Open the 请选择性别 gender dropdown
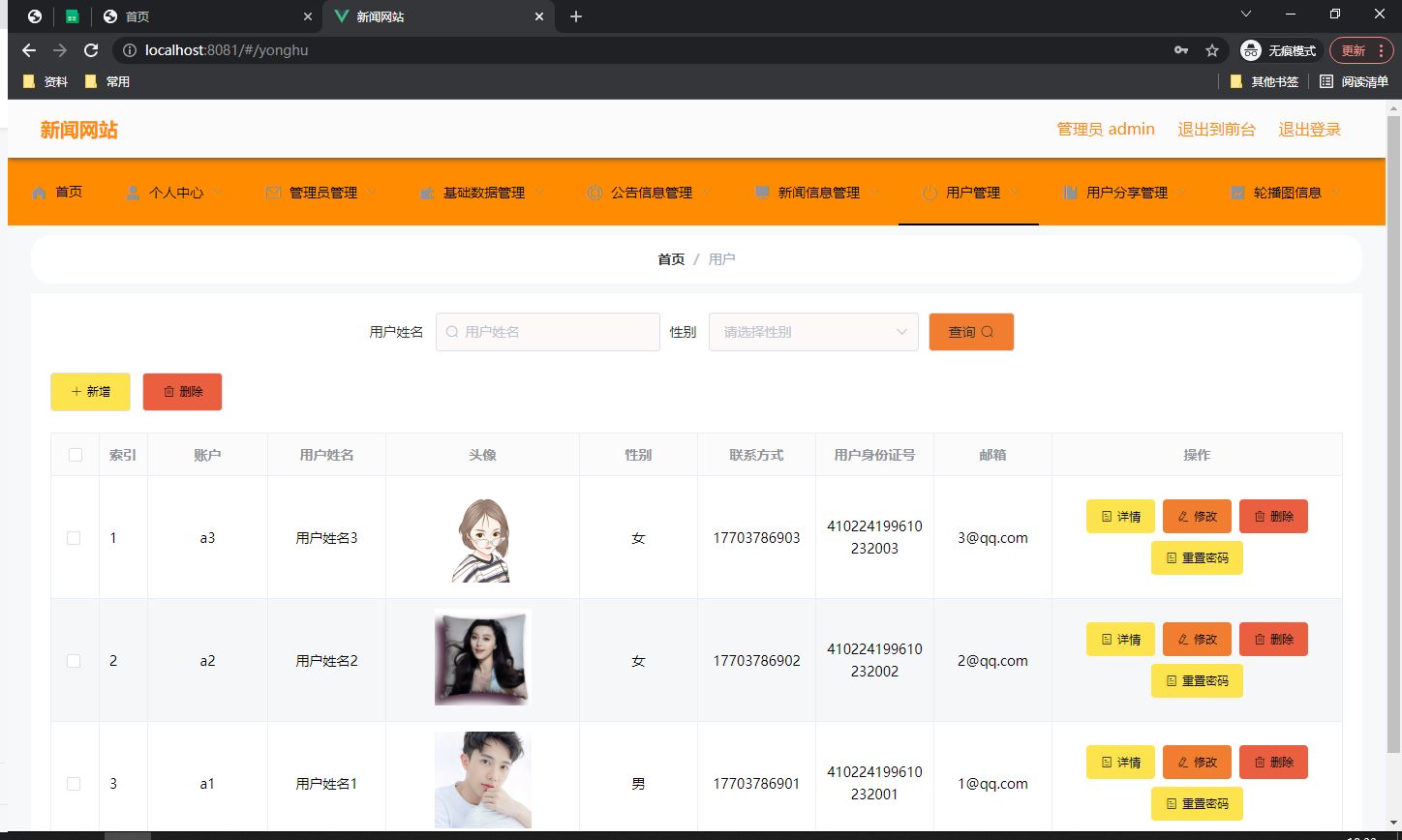This screenshot has height=840, width=1402. point(813,332)
